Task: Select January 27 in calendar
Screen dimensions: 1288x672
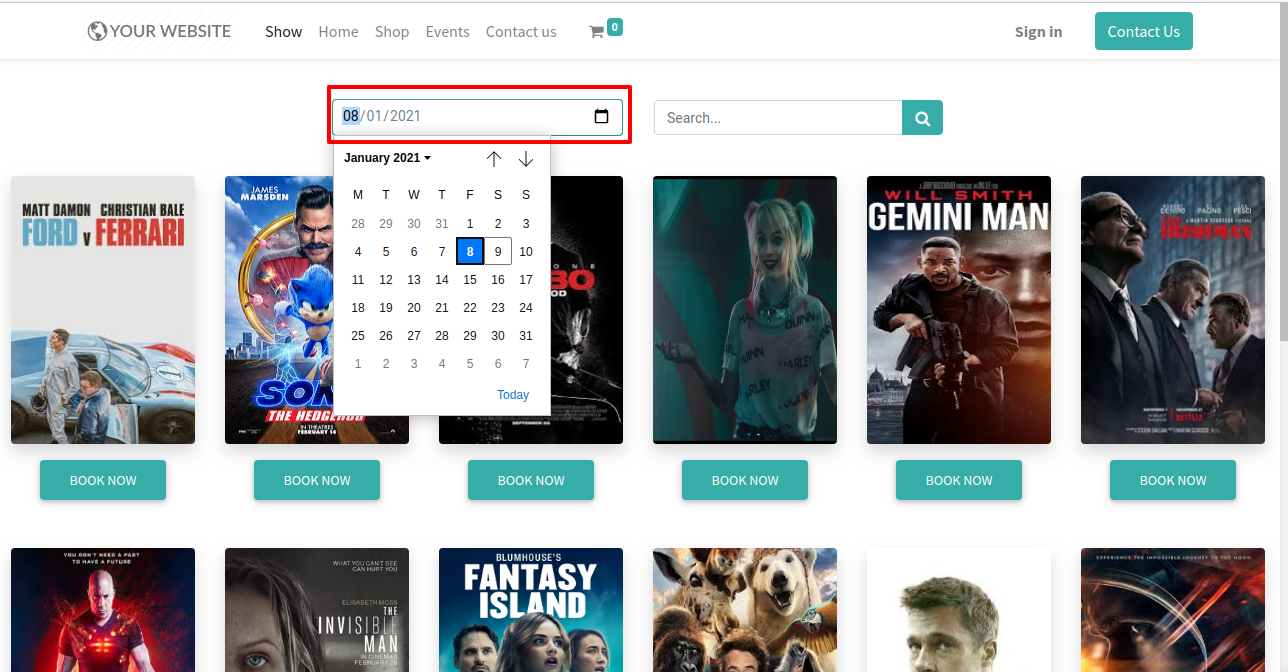Action: tap(414, 336)
